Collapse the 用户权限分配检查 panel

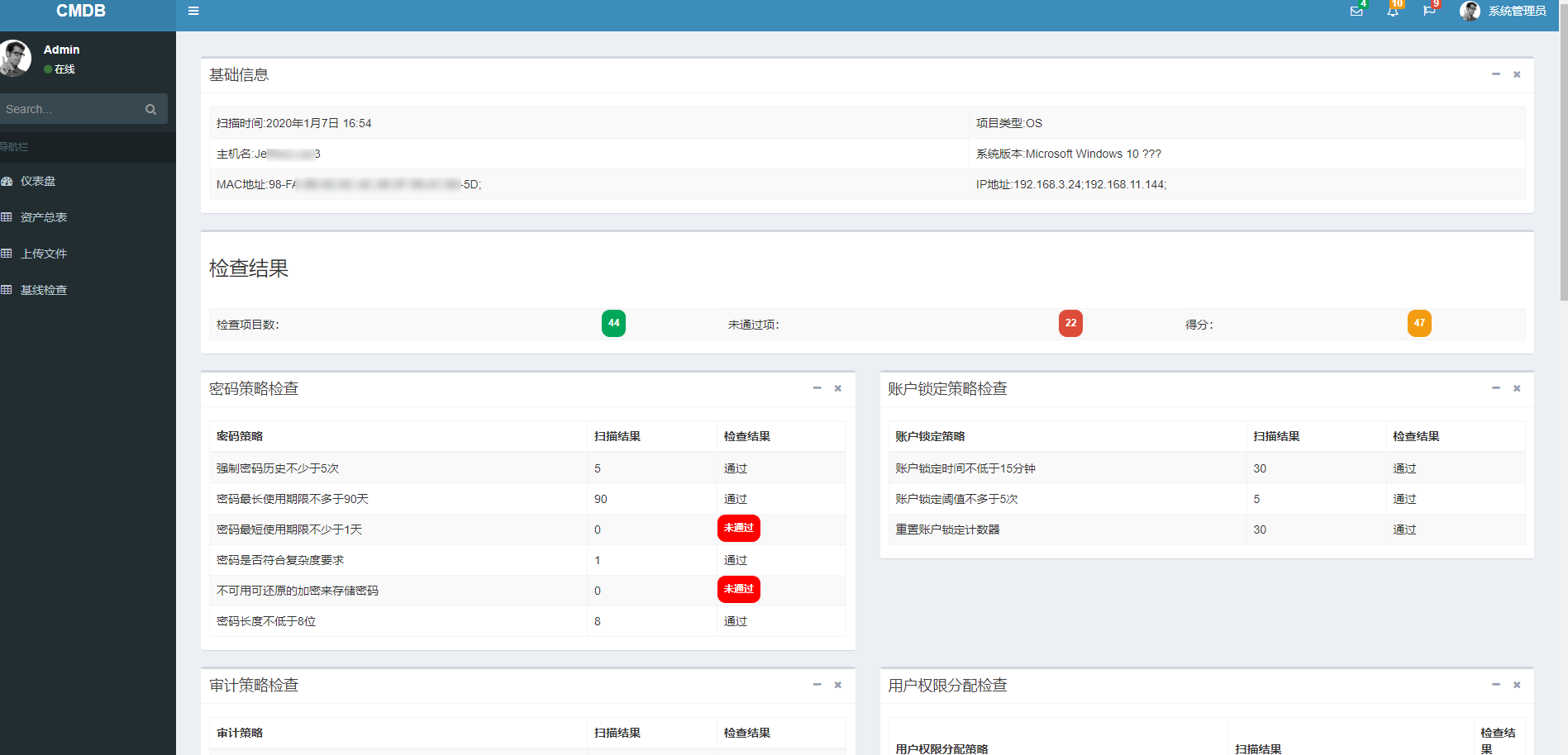tap(1496, 685)
